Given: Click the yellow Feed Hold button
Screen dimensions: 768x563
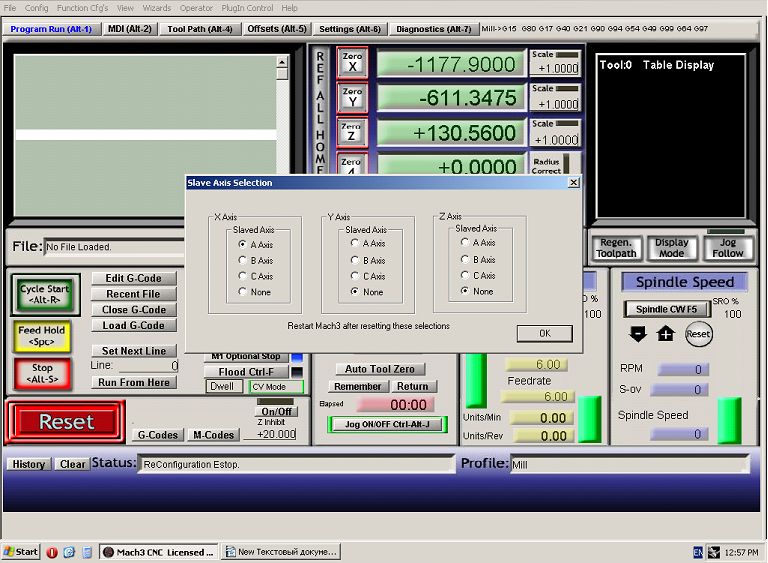Looking at the screenshot, I should tap(42, 336).
